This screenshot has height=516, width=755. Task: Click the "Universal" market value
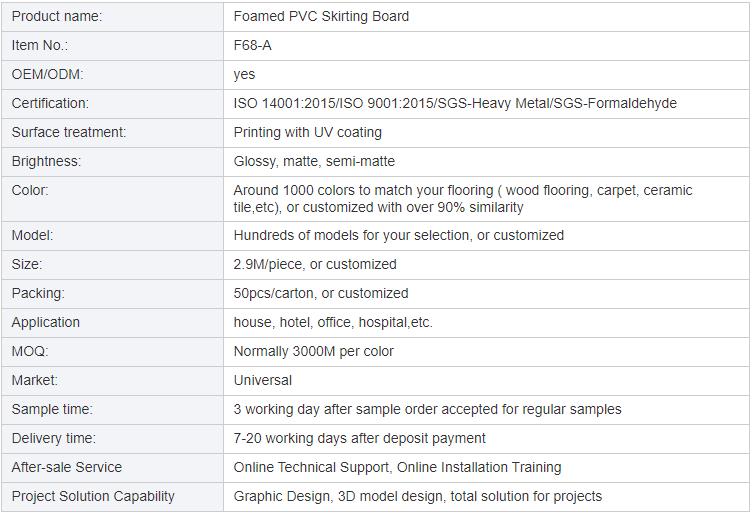(263, 380)
